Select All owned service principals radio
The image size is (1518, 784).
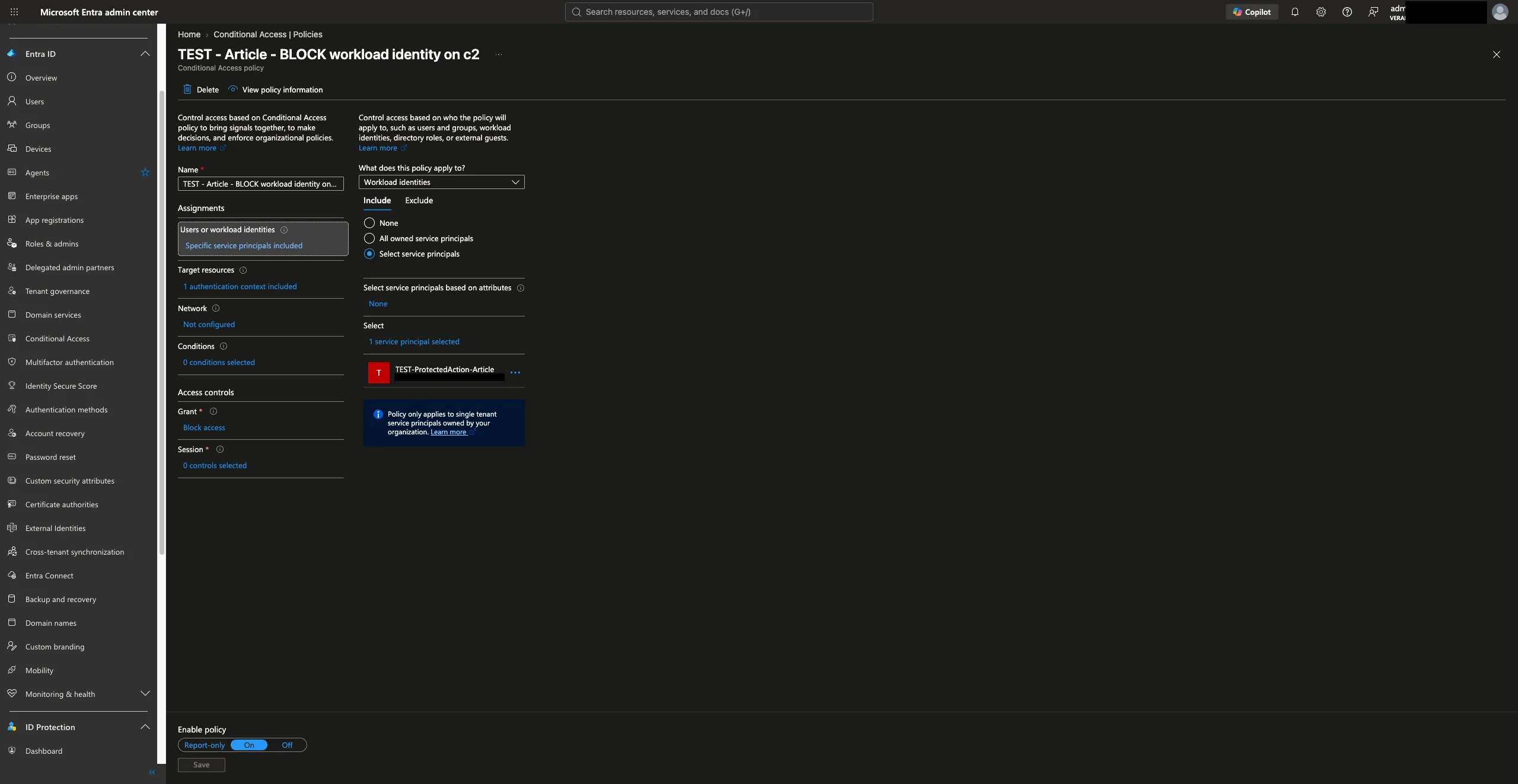[x=369, y=239]
